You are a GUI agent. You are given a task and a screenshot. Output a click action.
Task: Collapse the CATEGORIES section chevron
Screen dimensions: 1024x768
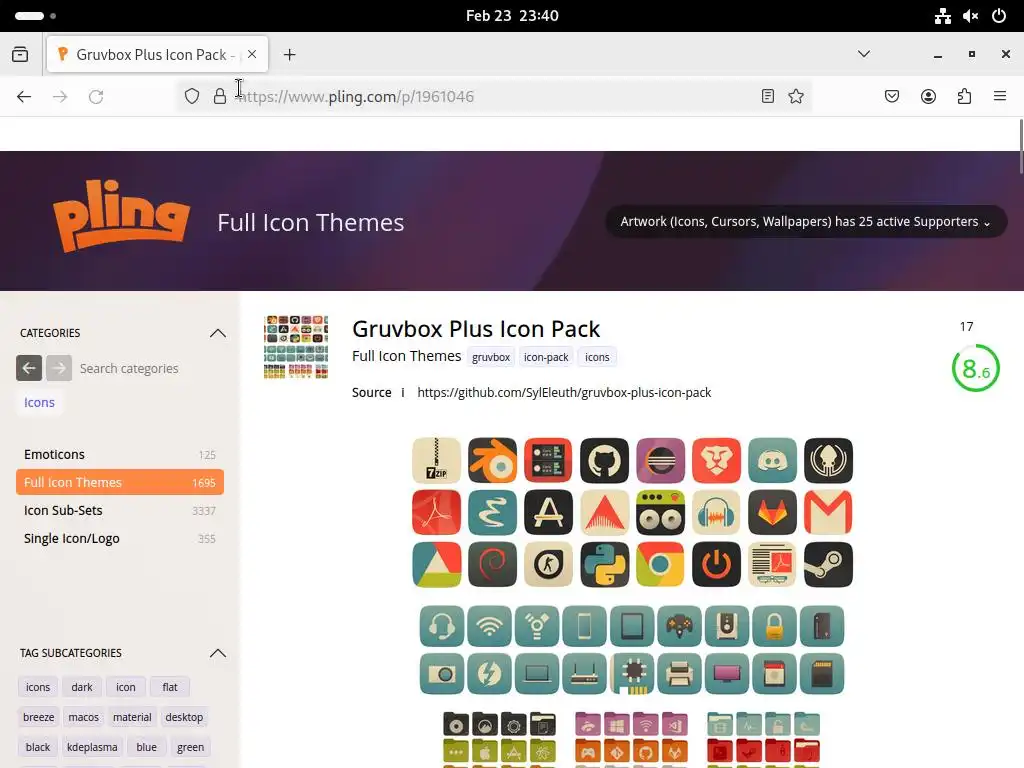[x=217, y=333]
